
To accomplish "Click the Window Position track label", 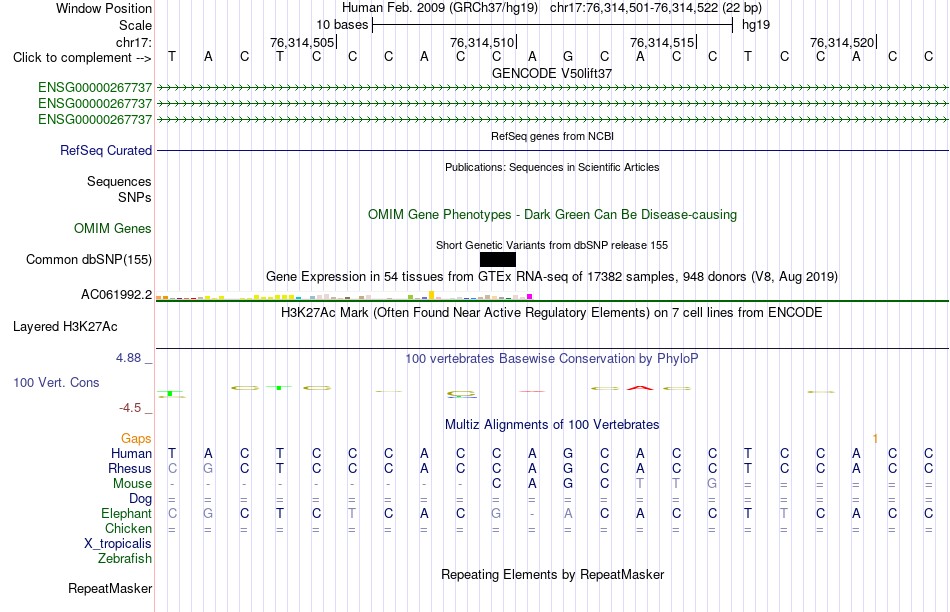I will tap(104, 8).
